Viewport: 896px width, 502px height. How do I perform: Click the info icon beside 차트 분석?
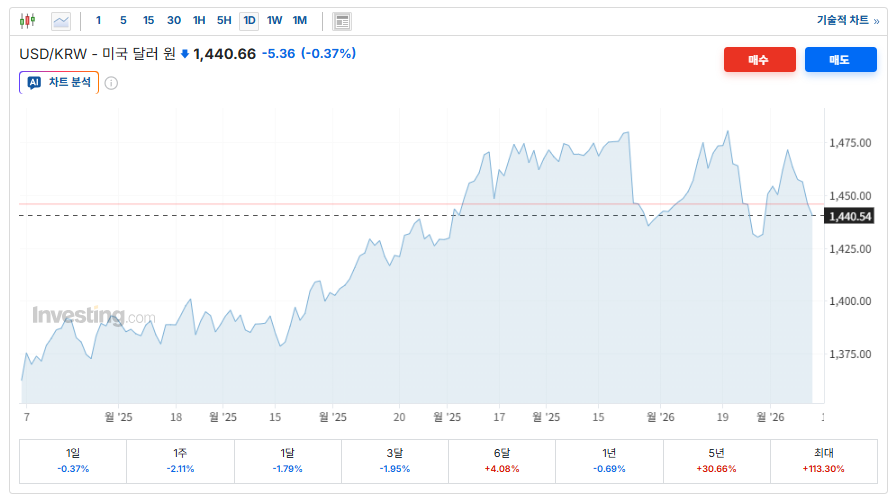111,83
